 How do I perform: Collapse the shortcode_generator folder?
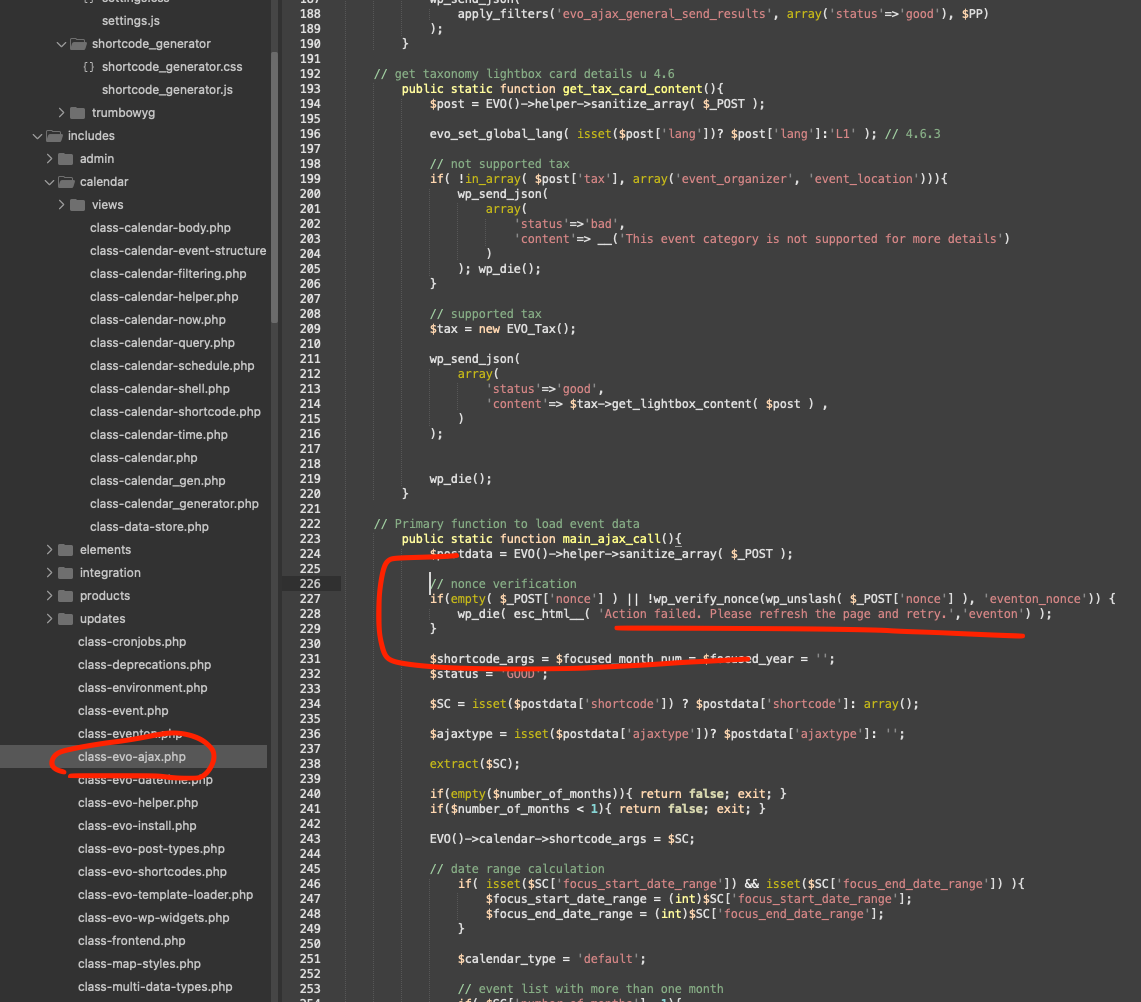coord(61,44)
